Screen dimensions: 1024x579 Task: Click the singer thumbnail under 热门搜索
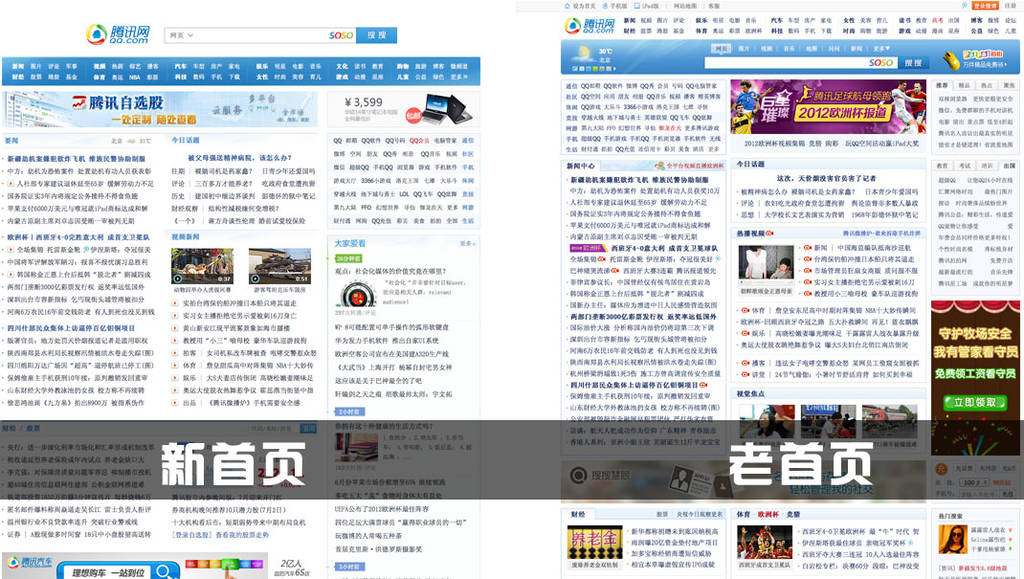[x=953, y=539]
